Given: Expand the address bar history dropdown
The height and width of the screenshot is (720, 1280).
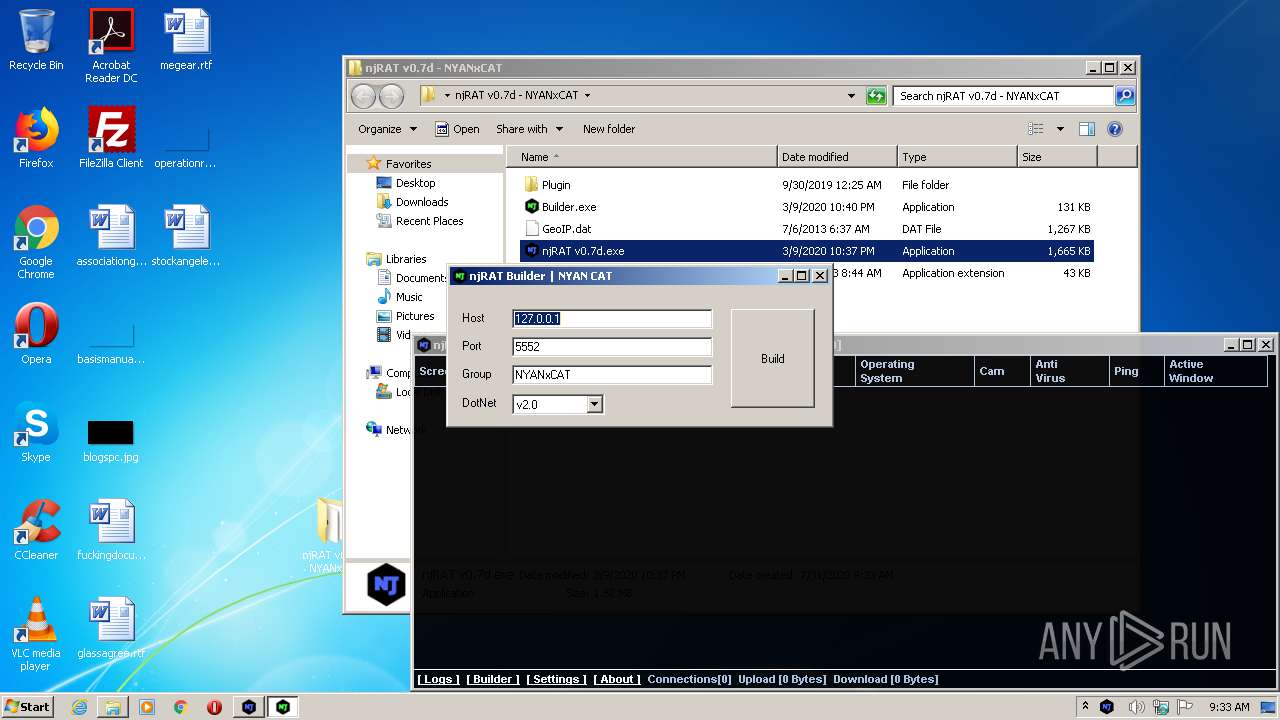Looking at the screenshot, I should point(851,96).
